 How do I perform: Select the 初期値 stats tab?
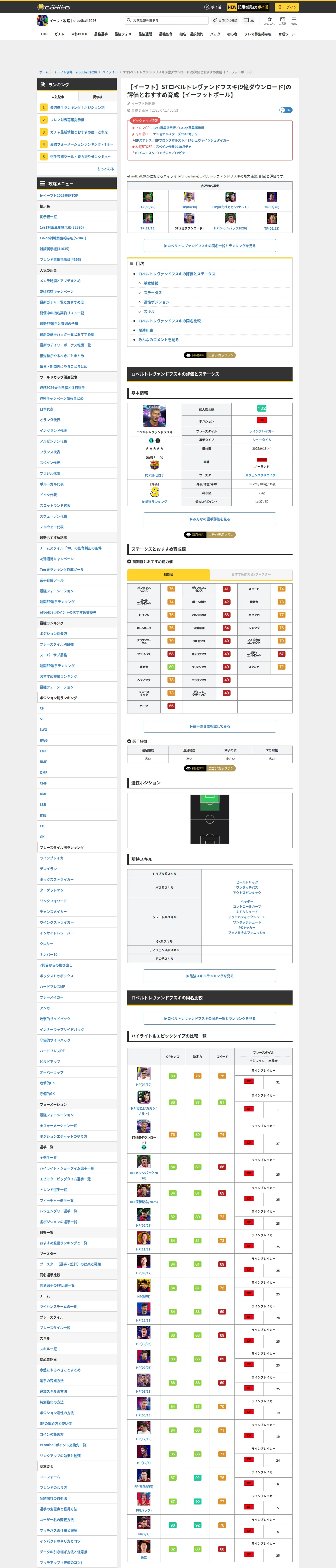tap(168, 574)
